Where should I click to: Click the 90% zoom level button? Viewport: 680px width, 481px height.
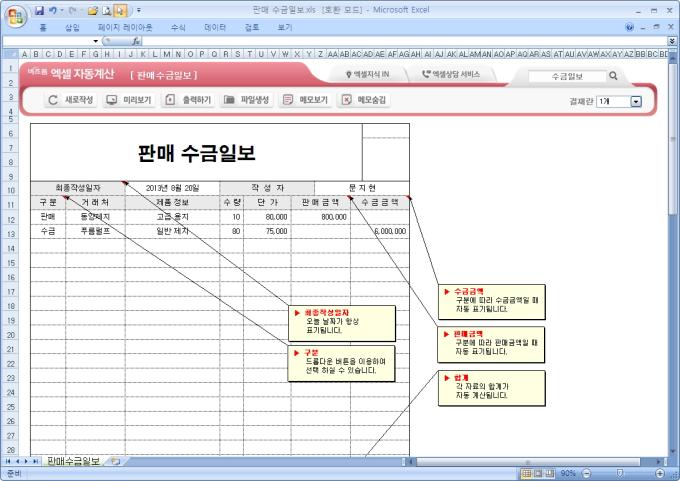pos(568,473)
